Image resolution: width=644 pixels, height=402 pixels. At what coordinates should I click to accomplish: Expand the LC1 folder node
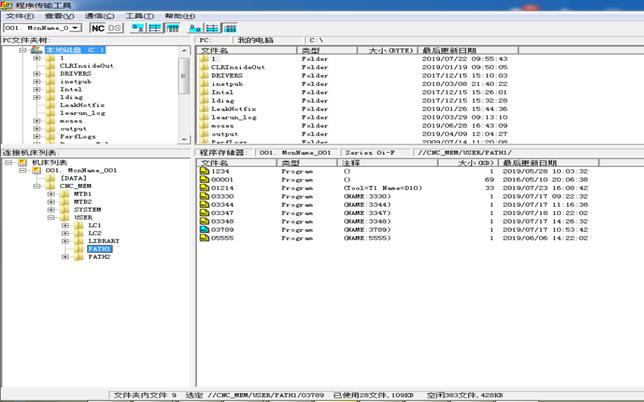pyautogui.click(x=65, y=225)
